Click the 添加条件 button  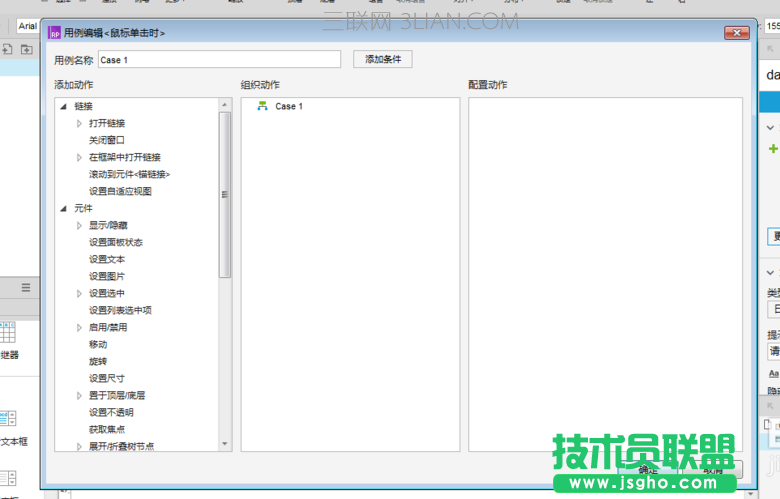pyautogui.click(x=383, y=59)
